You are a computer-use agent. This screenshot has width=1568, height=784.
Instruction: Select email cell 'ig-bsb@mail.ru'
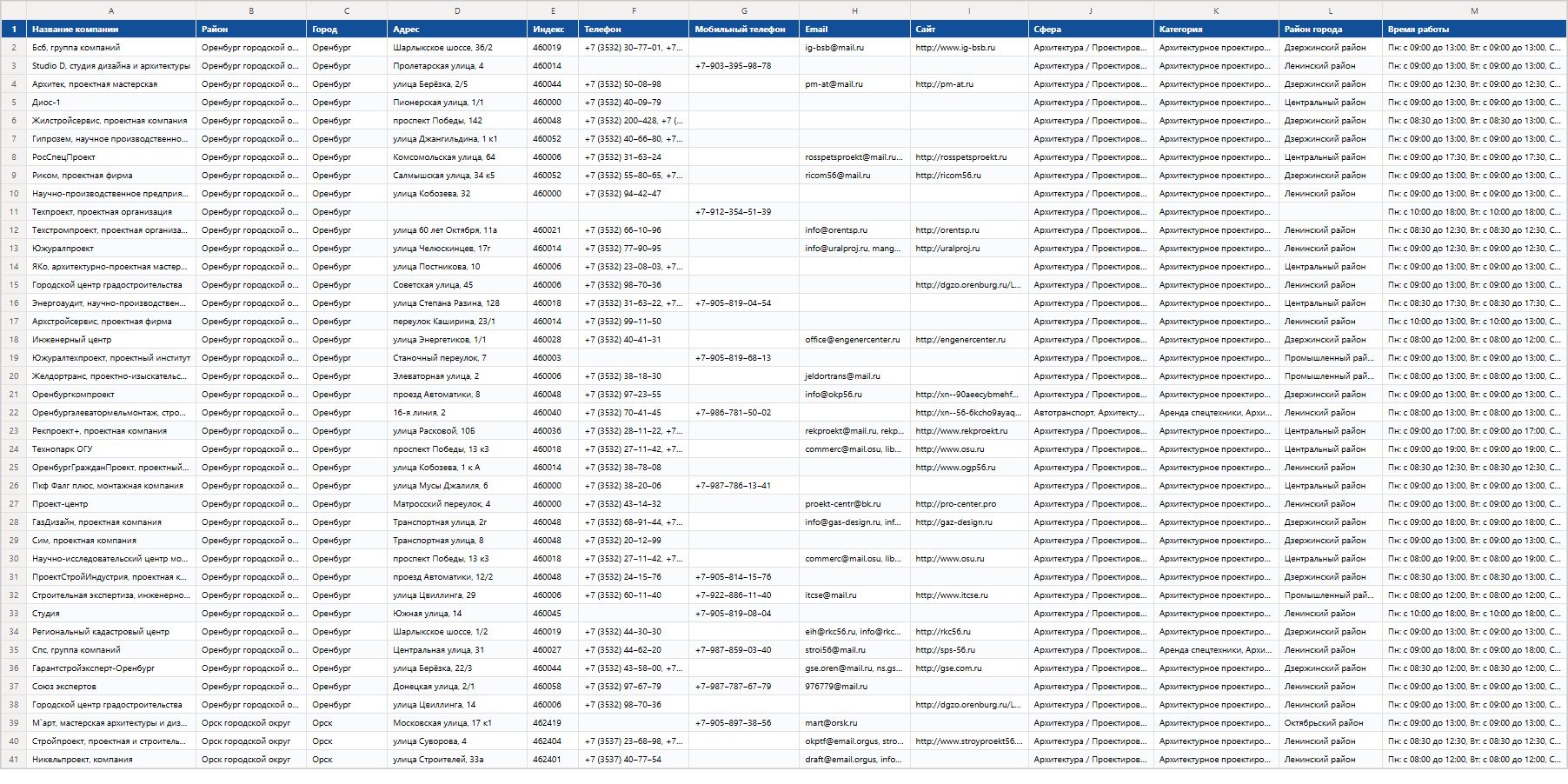[x=854, y=48]
